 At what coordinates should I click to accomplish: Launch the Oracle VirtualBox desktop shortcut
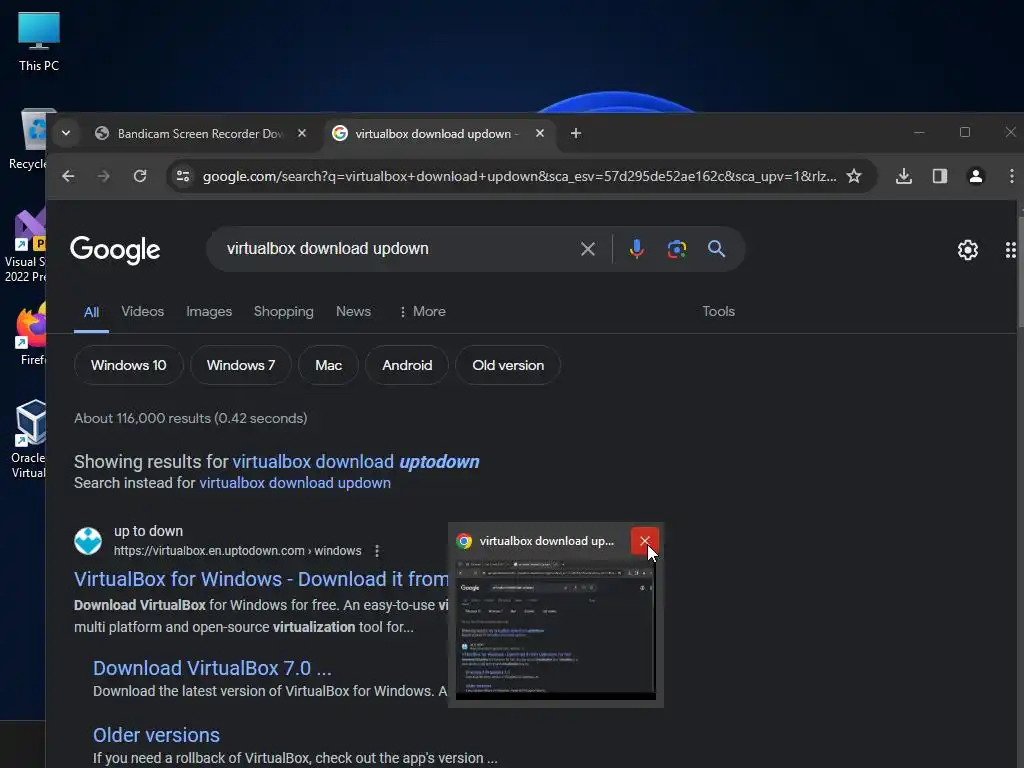(x=29, y=438)
